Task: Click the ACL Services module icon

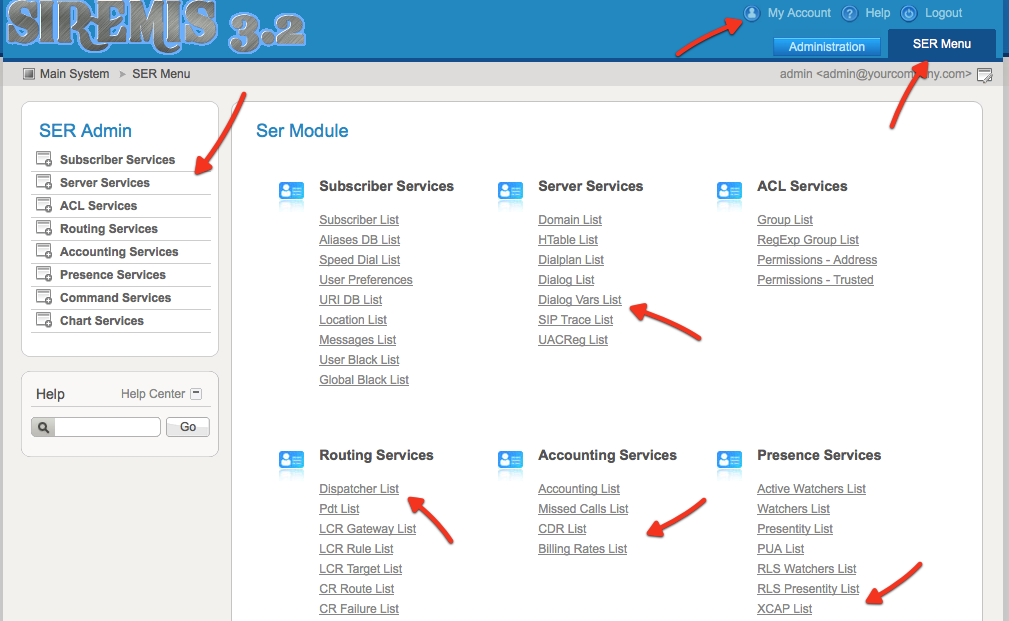Action: pyautogui.click(x=729, y=193)
